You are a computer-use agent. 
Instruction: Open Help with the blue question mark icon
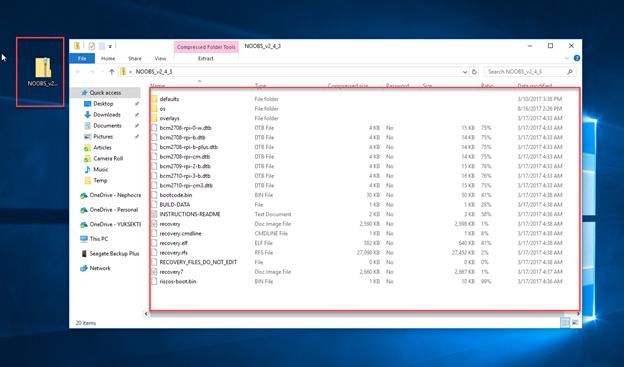coord(577,59)
